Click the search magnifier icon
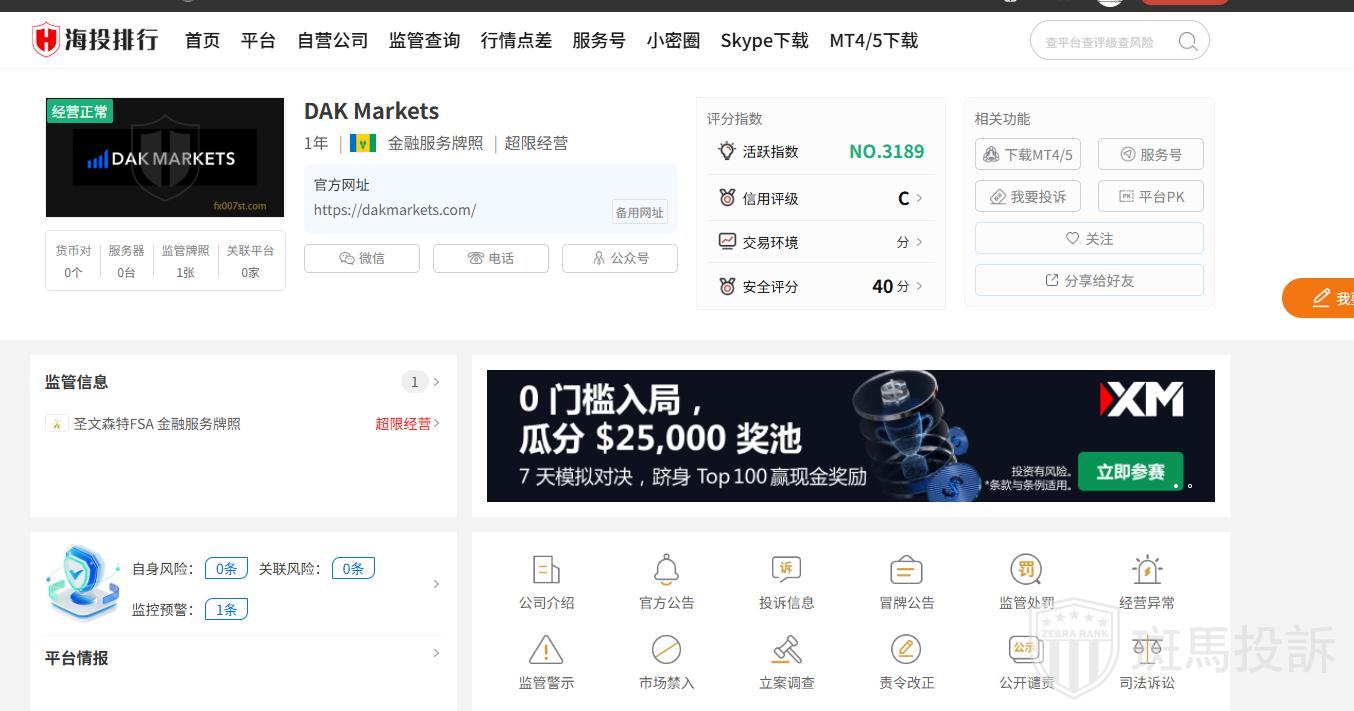 click(x=1188, y=41)
